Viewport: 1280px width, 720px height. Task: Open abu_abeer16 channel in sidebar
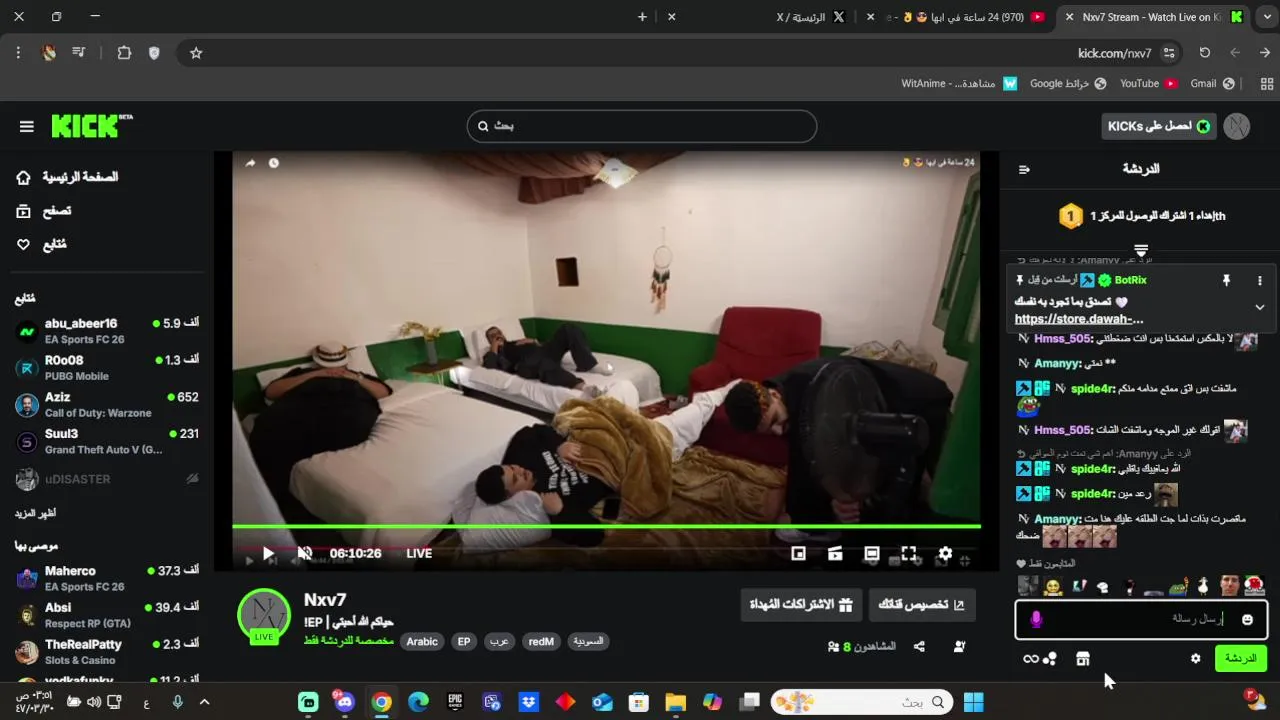coord(106,331)
